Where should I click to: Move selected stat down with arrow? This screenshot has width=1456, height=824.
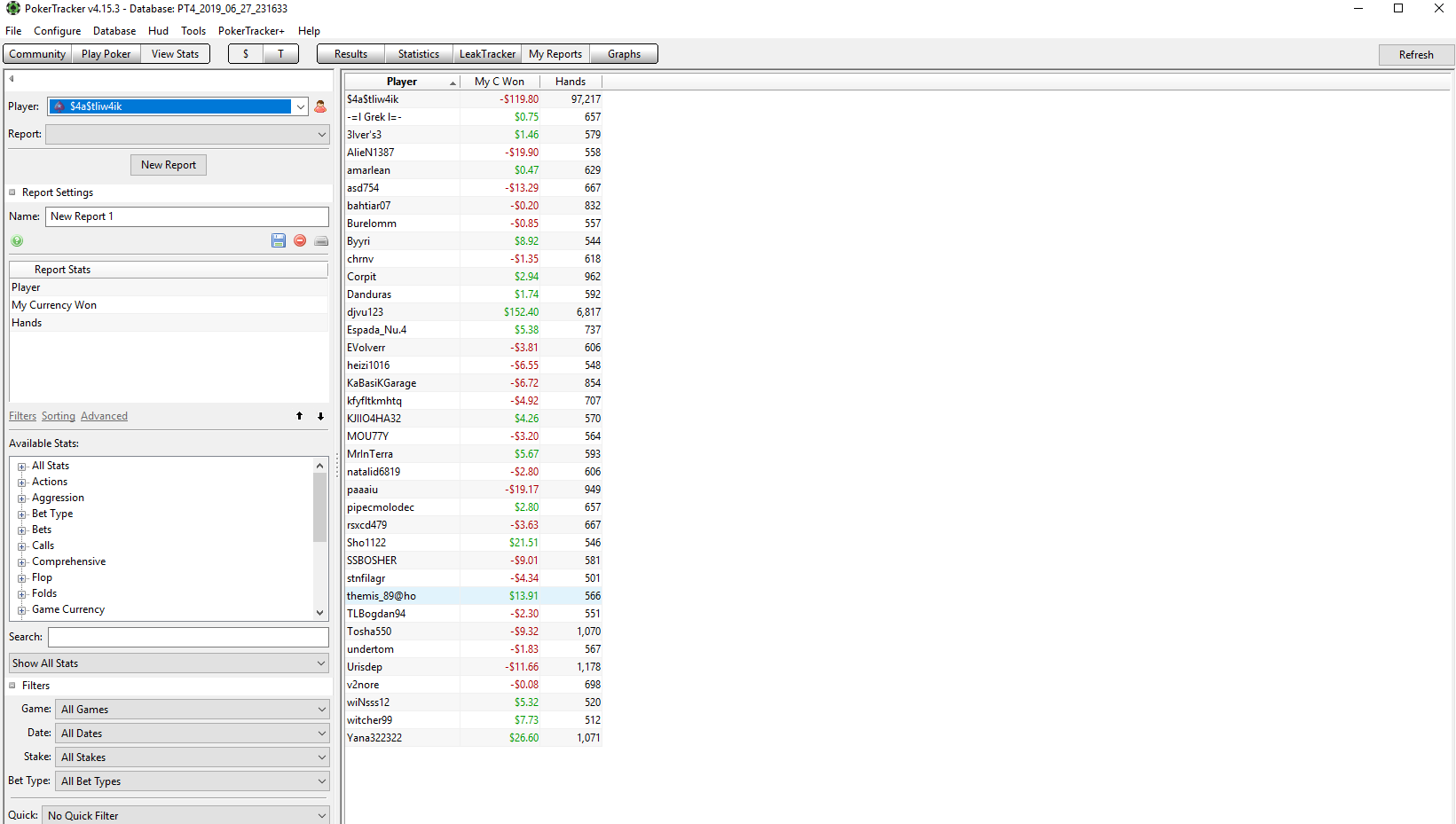point(320,416)
